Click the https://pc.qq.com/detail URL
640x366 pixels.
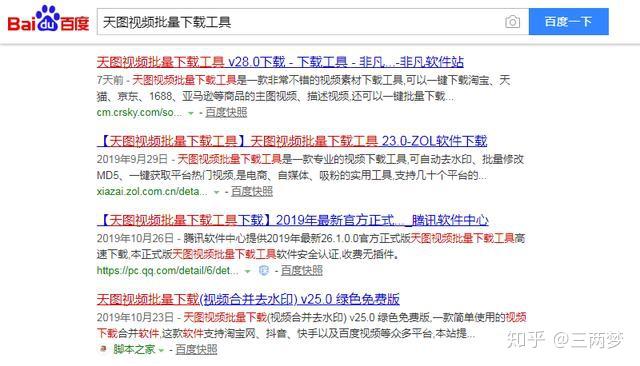(167, 271)
